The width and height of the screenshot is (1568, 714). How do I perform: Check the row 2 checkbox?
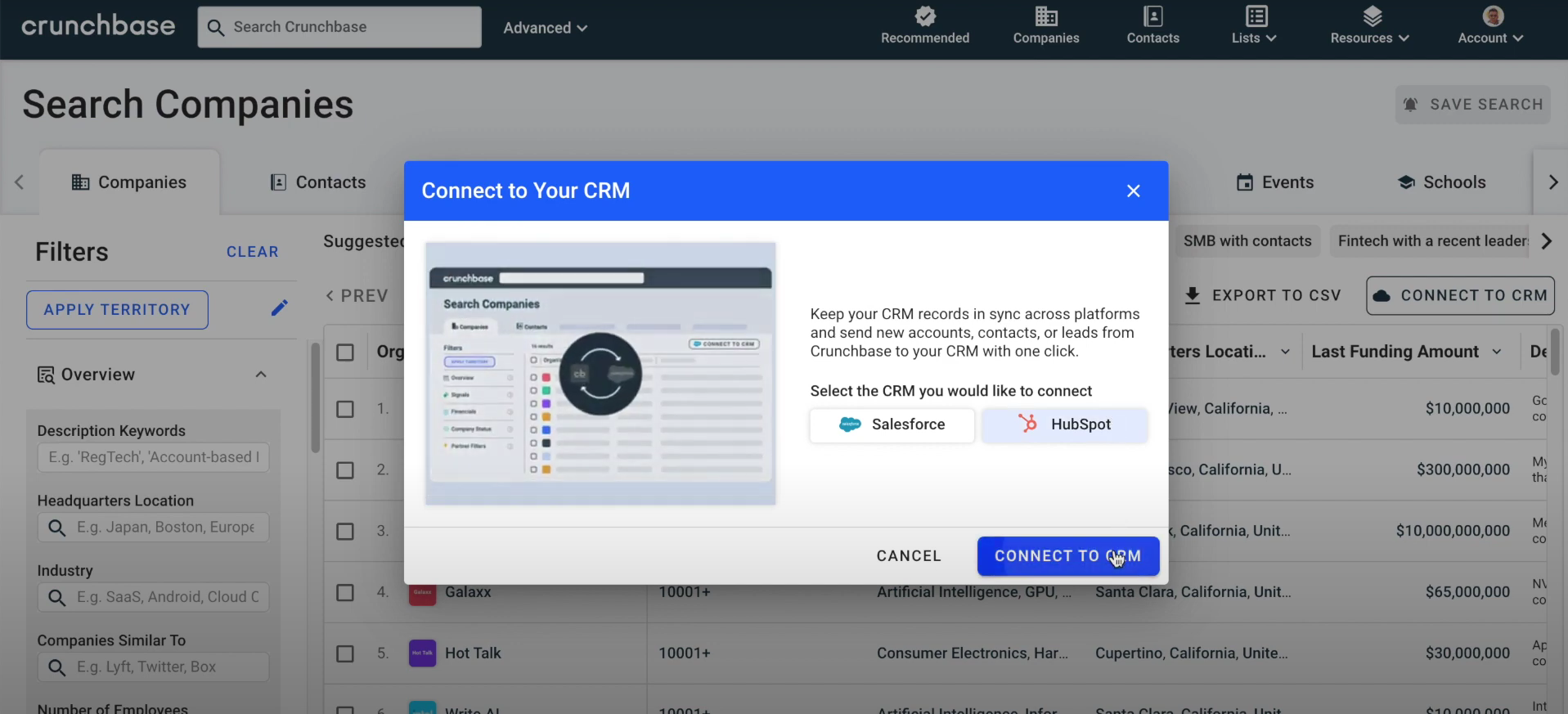(x=345, y=470)
